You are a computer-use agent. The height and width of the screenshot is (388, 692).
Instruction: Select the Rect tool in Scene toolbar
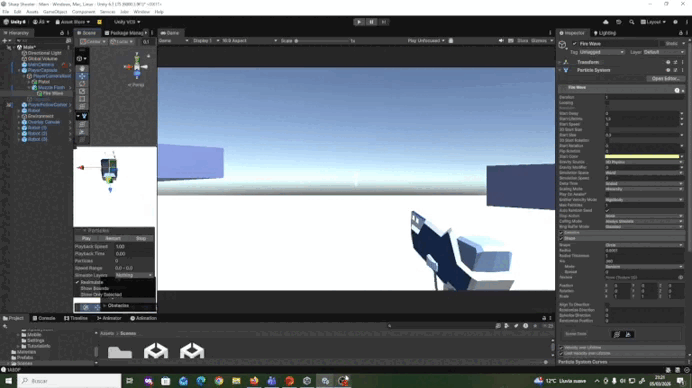(x=82, y=99)
